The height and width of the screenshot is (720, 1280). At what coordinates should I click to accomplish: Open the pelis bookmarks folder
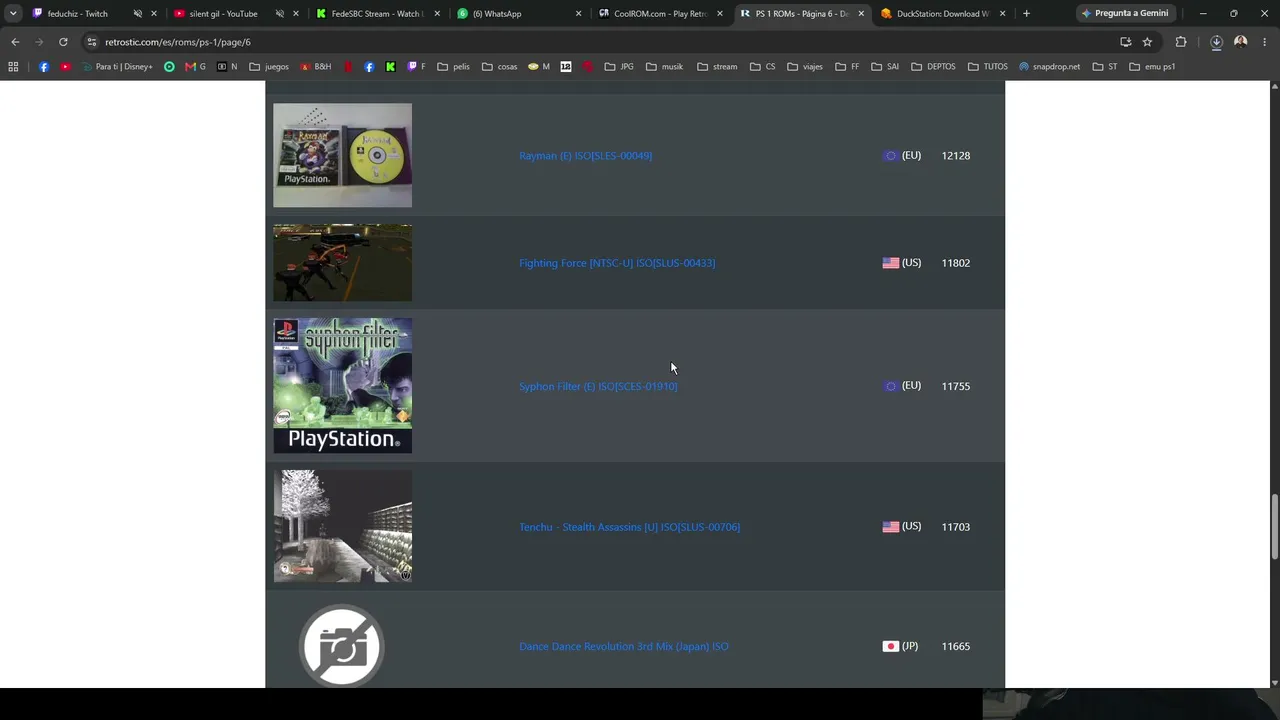[x=454, y=67]
